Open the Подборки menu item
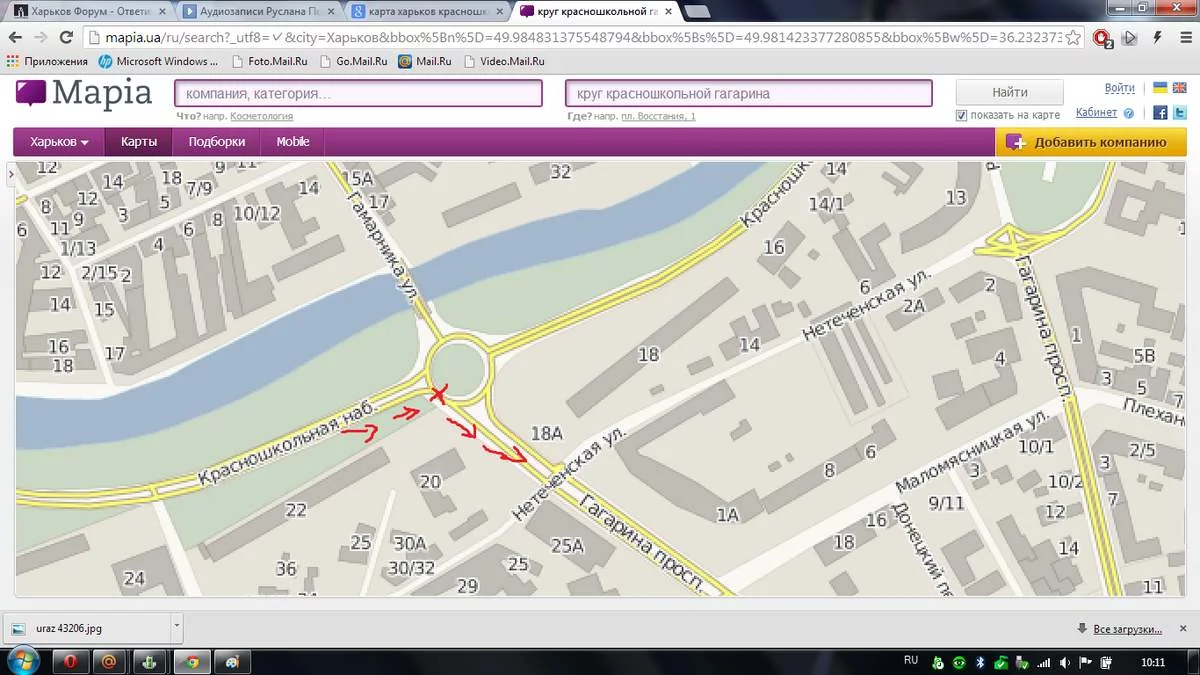This screenshot has height=675, width=1200. [217, 142]
